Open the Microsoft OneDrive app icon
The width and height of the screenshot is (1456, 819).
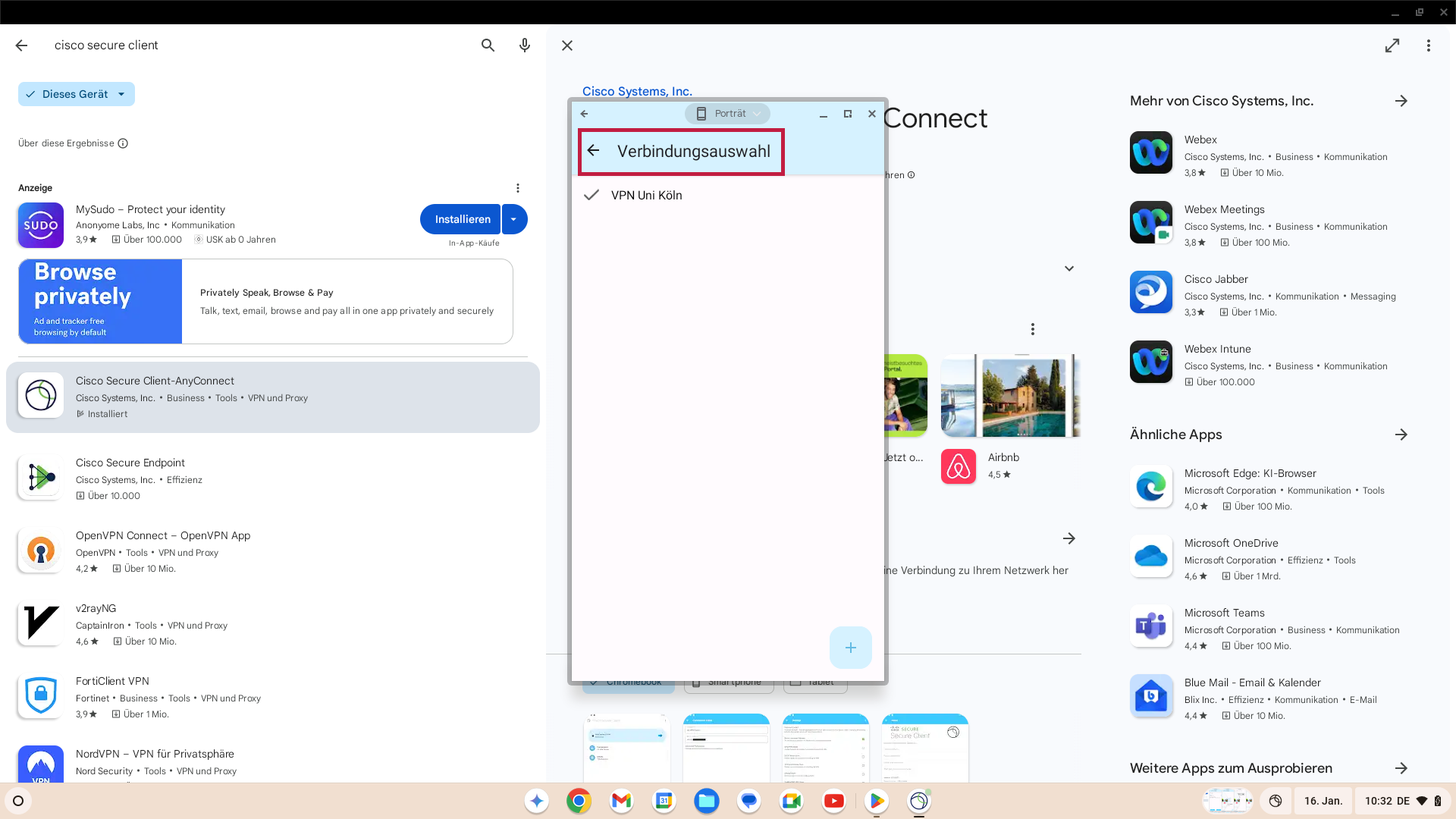(x=1151, y=556)
